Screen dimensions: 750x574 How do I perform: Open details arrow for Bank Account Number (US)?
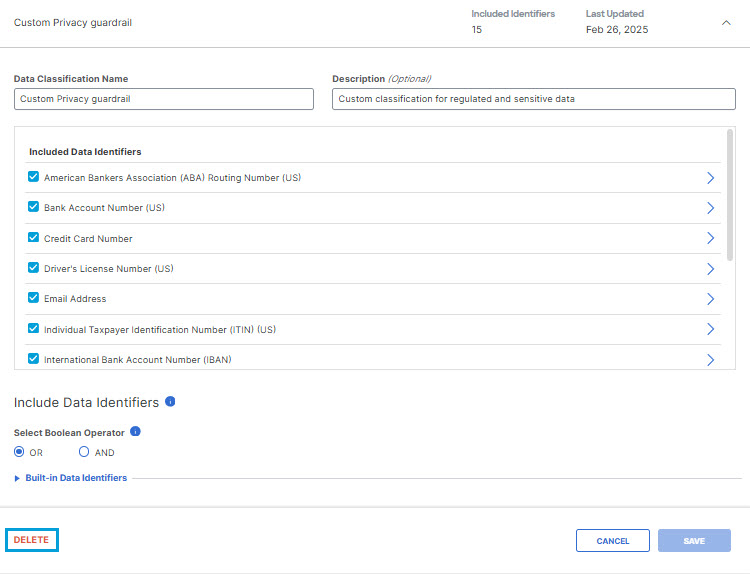(x=710, y=208)
